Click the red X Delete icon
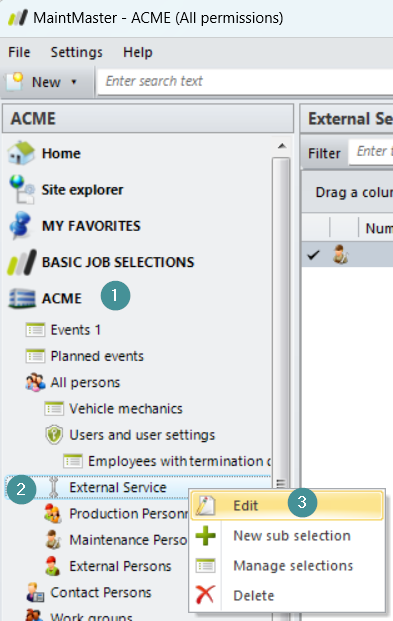393x621 pixels. [x=205, y=595]
